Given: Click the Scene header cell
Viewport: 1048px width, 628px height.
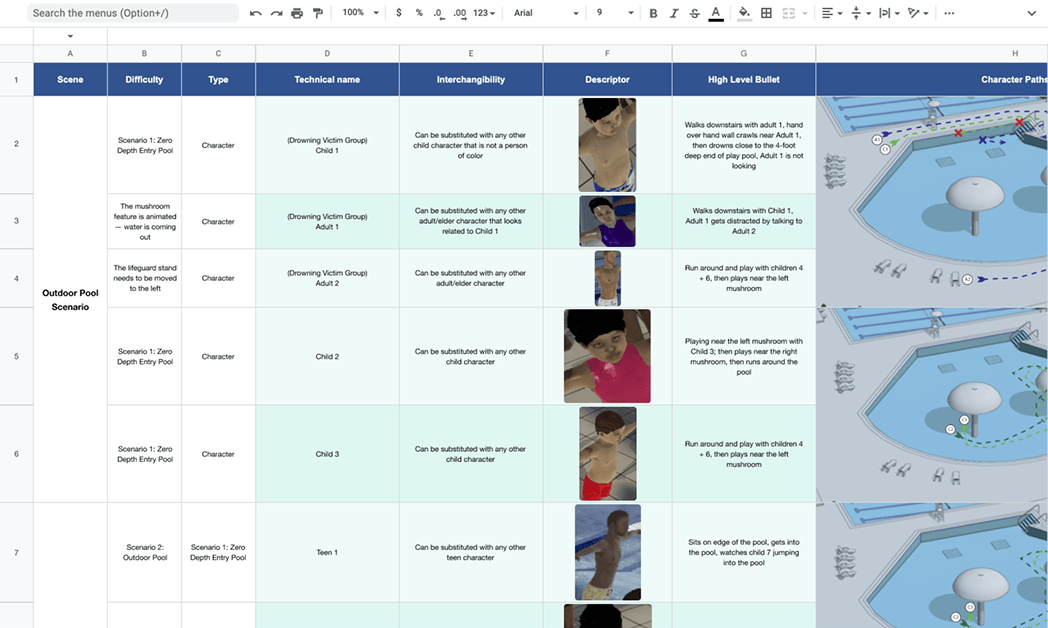Looking at the screenshot, I should point(70,80).
